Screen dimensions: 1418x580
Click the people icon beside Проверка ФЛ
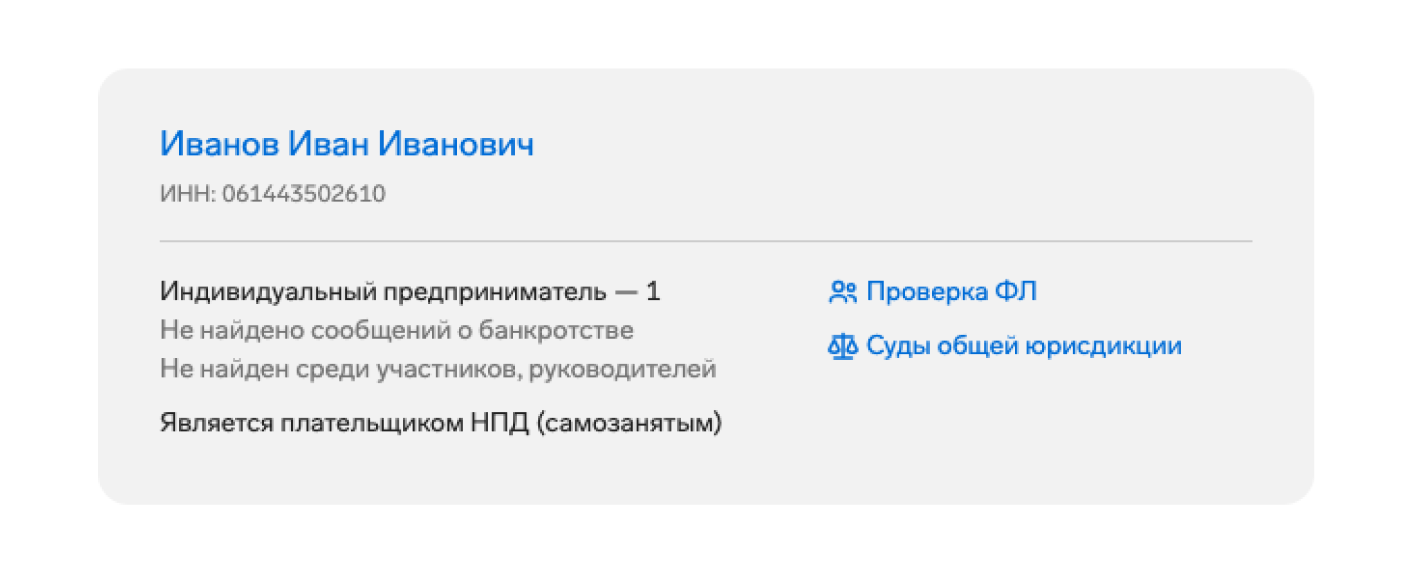tap(843, 293)
